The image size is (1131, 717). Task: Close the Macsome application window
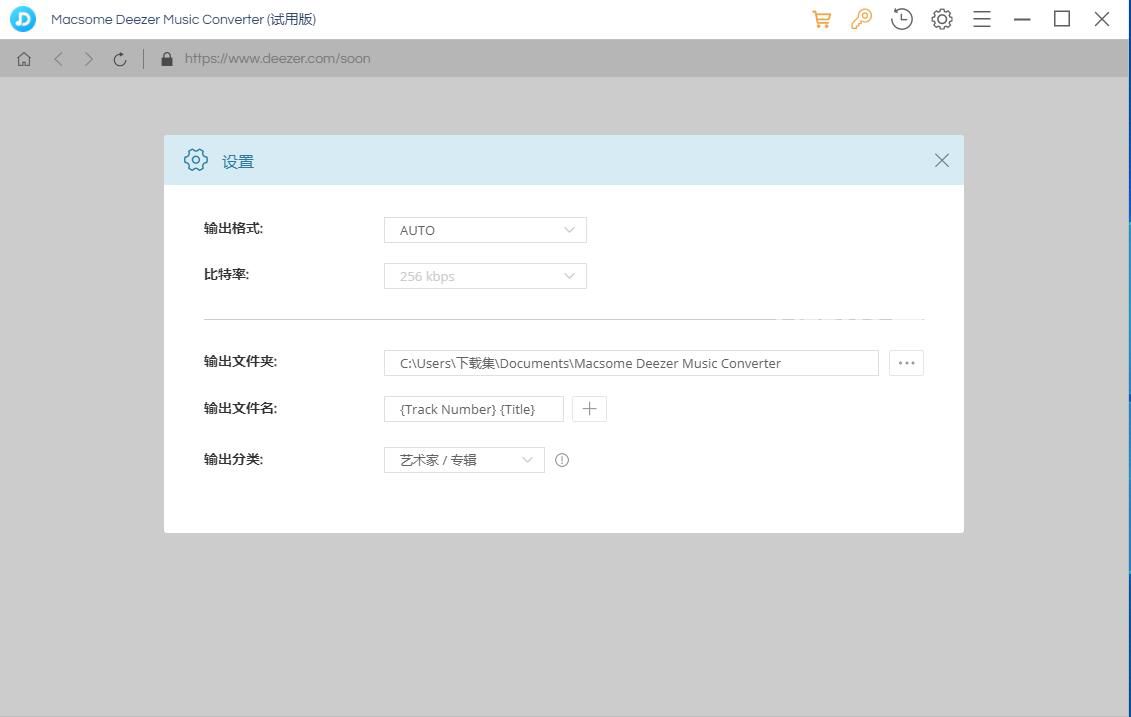[1101, 19]
